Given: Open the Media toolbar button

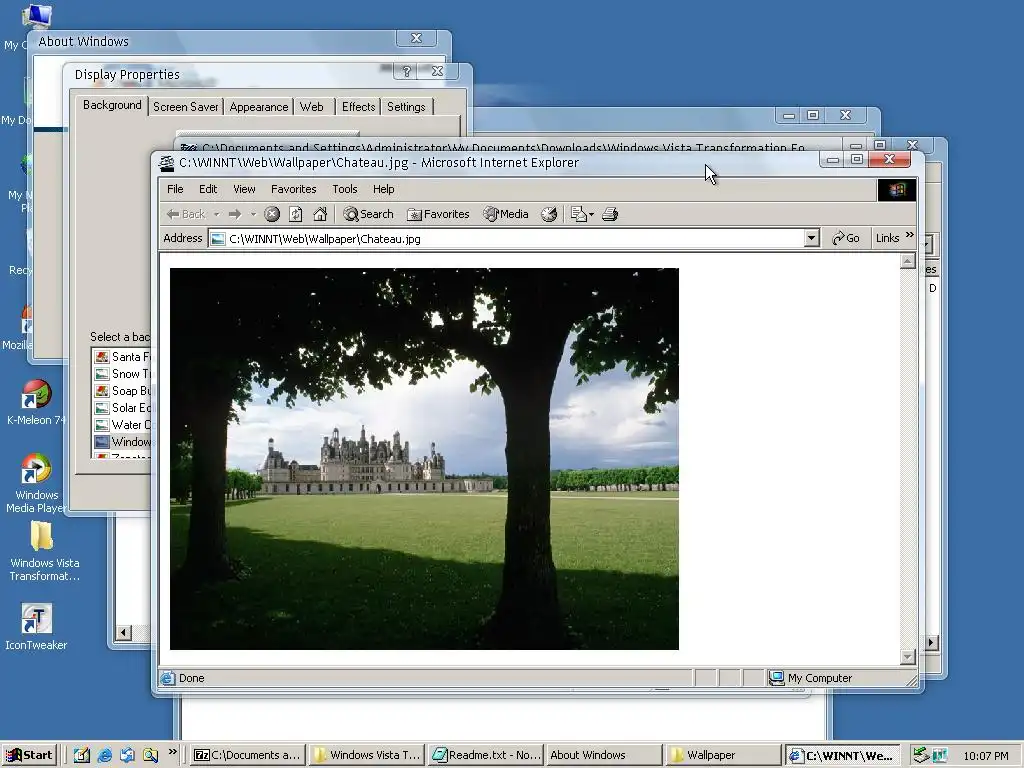Looking at the screenshot, I should [x=506, y=214].
